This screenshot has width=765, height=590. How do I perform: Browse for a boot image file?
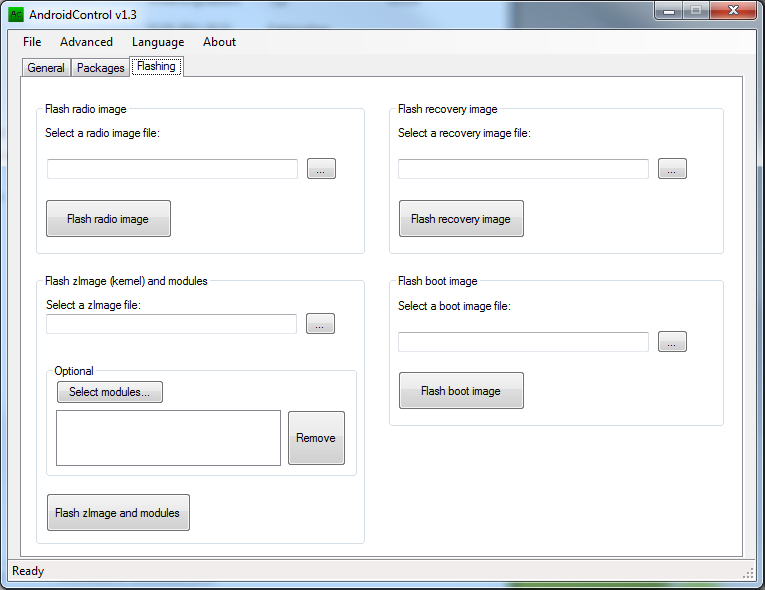pyautogui.click(x=672, y=342)
